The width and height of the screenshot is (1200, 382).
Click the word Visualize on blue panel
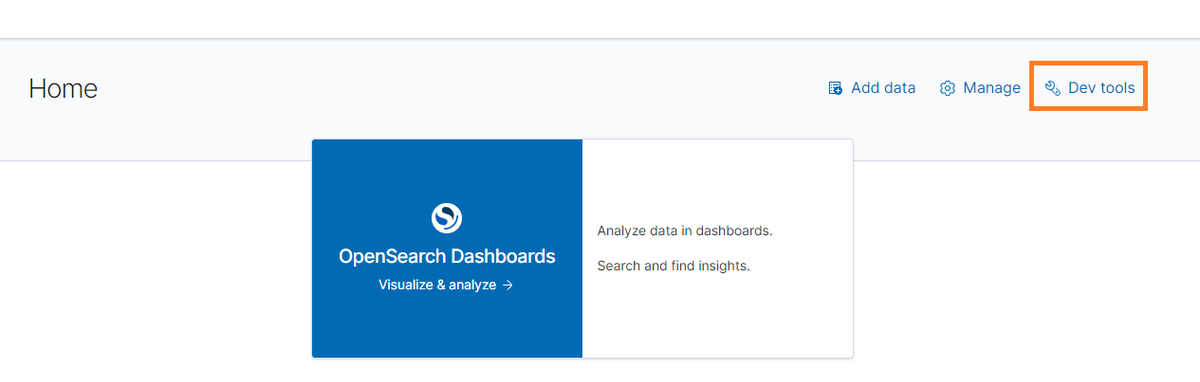pyautogui.click(x=408, y=285)
